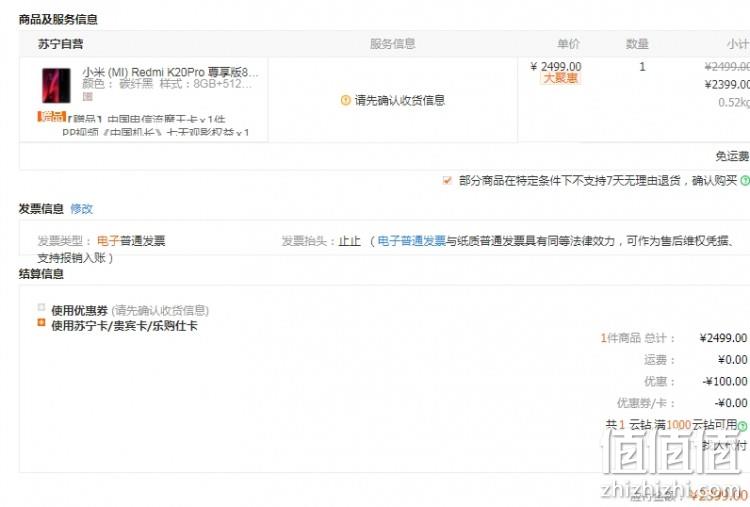This screenshot has width=750, height=507.
Task: Click the 电子普通发票 invoice type value
Action: [131, 241]
